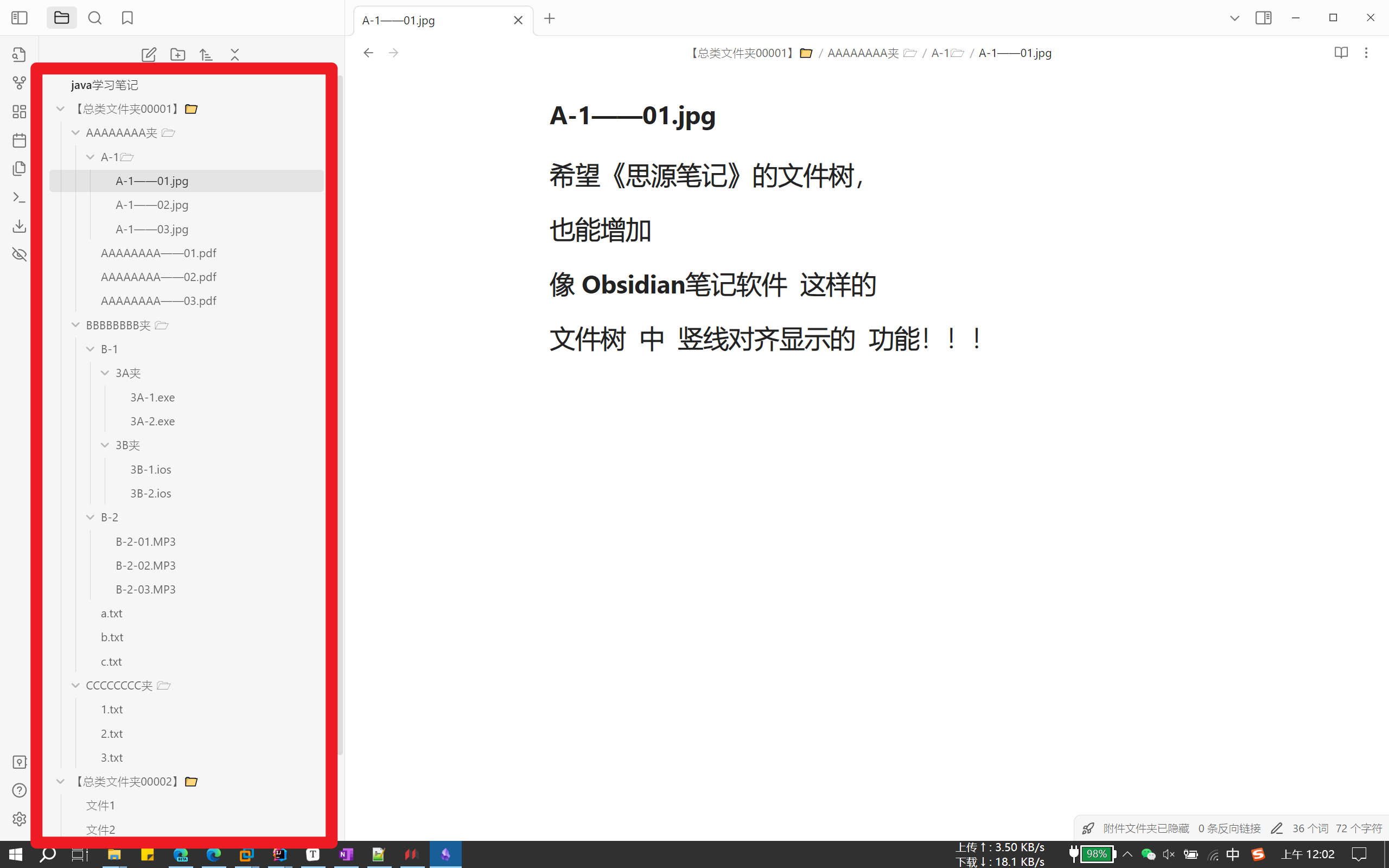Open the graph view ribbon icon
Image resolution: width=1389 pixels, height=868 pixels.
pos(19,83)
